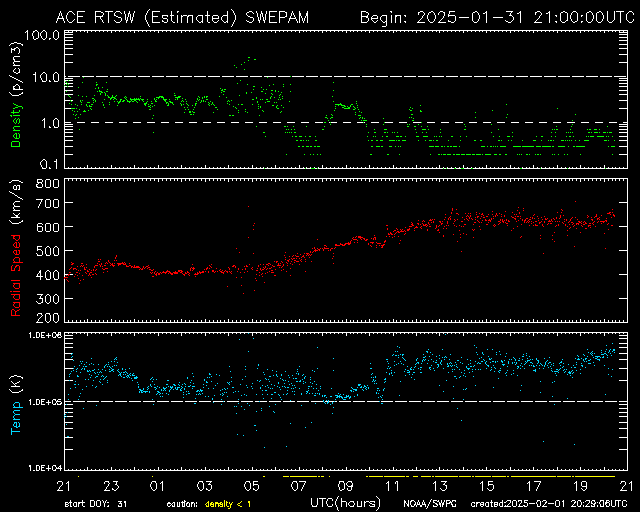Click the '15' hour tick label

coord(487,486)
